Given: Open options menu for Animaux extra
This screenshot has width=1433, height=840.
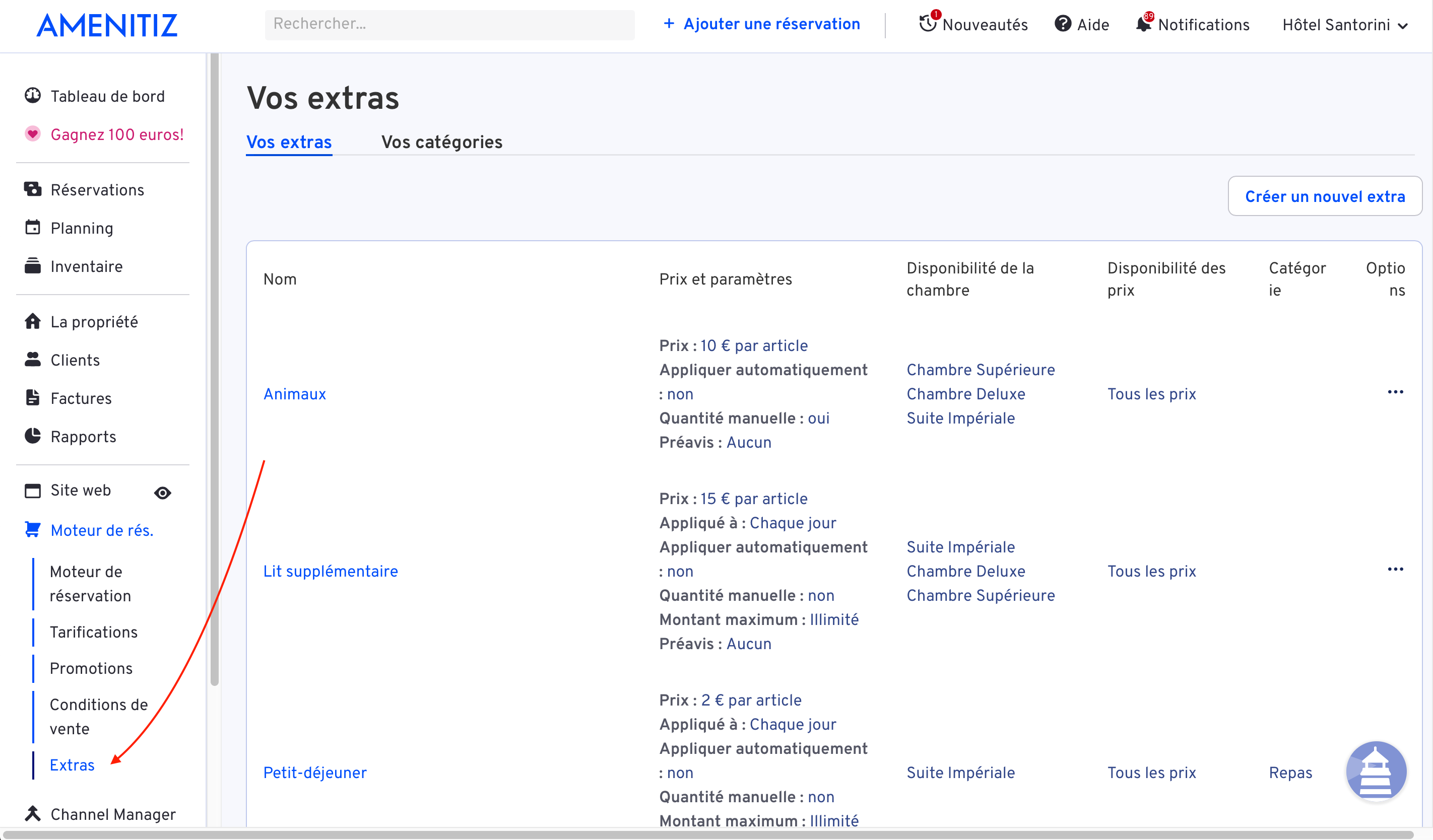Looking at the screenshot, I should tap(1396, 392).
